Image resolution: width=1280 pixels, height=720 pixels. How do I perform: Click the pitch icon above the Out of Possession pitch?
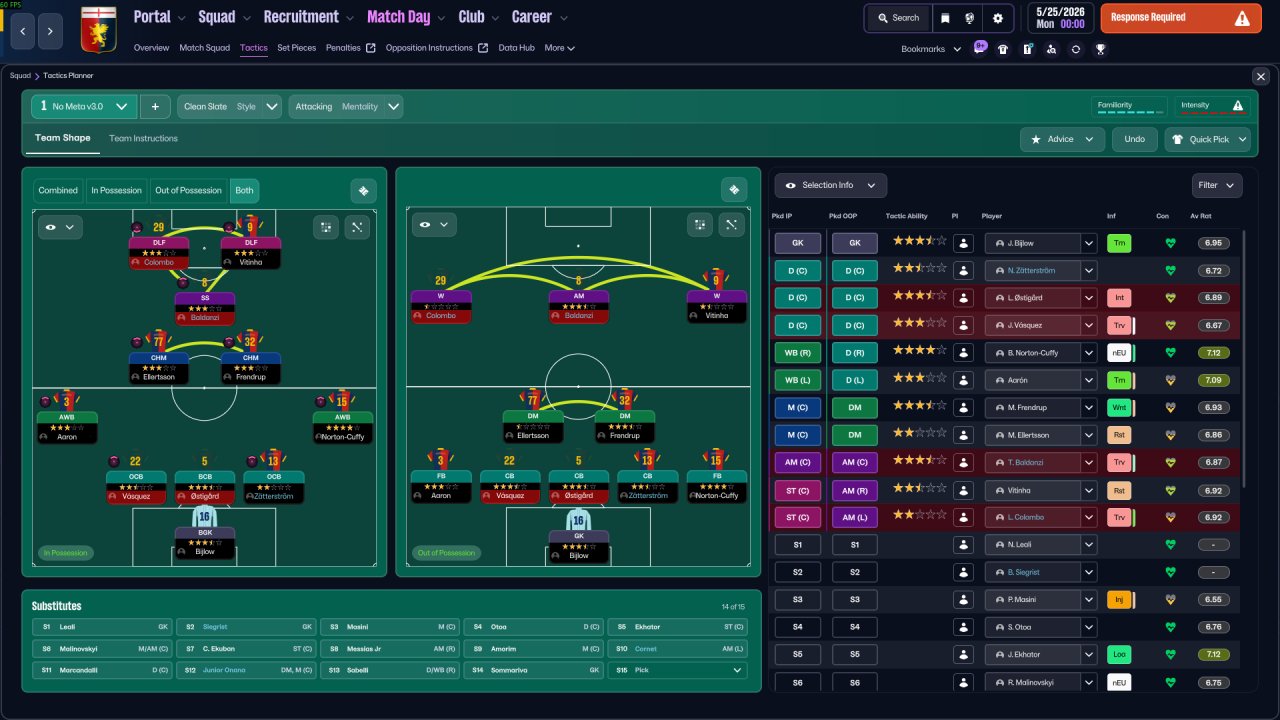[734, 190]
